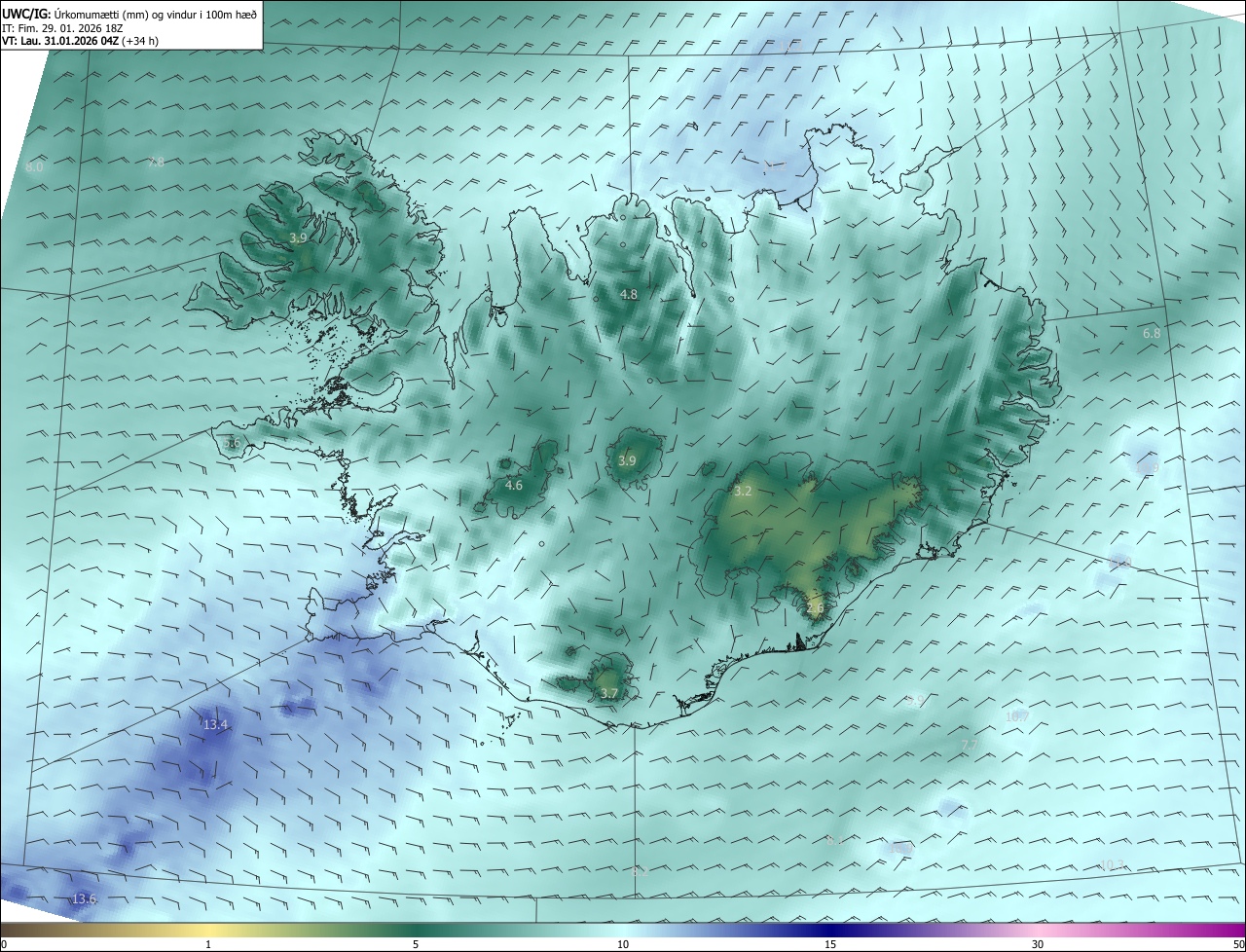
Task: Click the 8.0 value over the sea
Action: pyautogui.click(x=34, y=167)
